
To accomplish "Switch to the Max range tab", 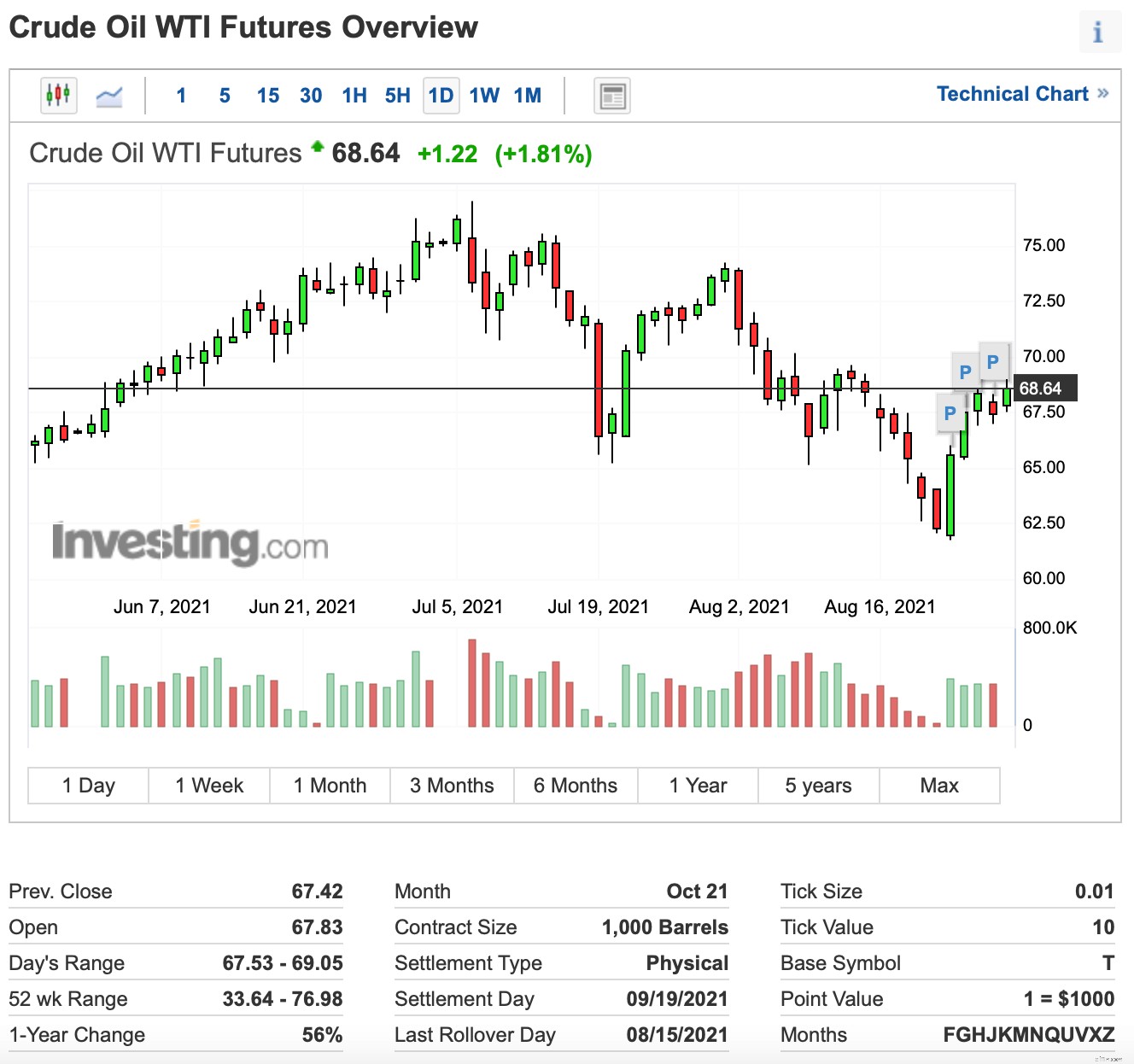I will click(x=939, y=785).
